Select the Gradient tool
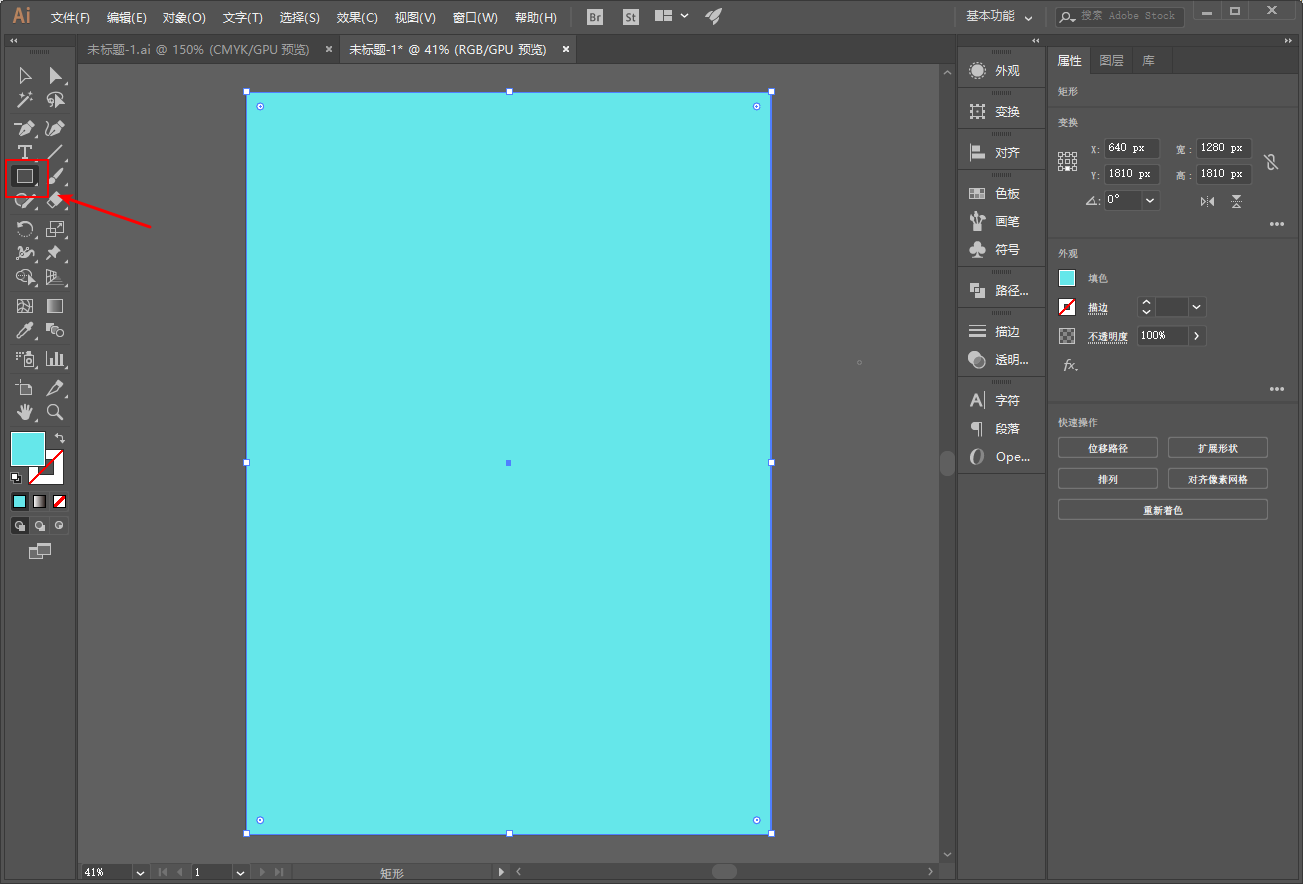Screen dimensions: 1303x884 [56, 306]
